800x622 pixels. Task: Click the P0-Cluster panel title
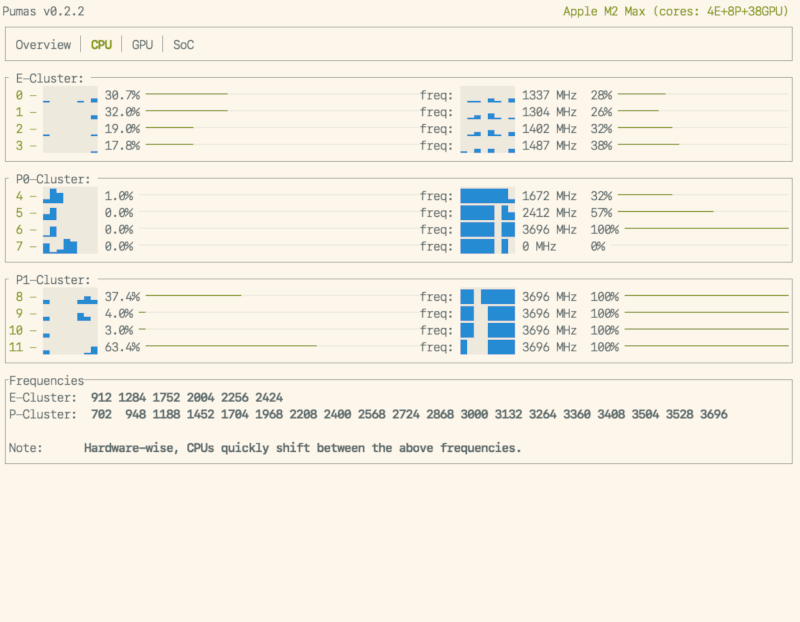(54, 179)
